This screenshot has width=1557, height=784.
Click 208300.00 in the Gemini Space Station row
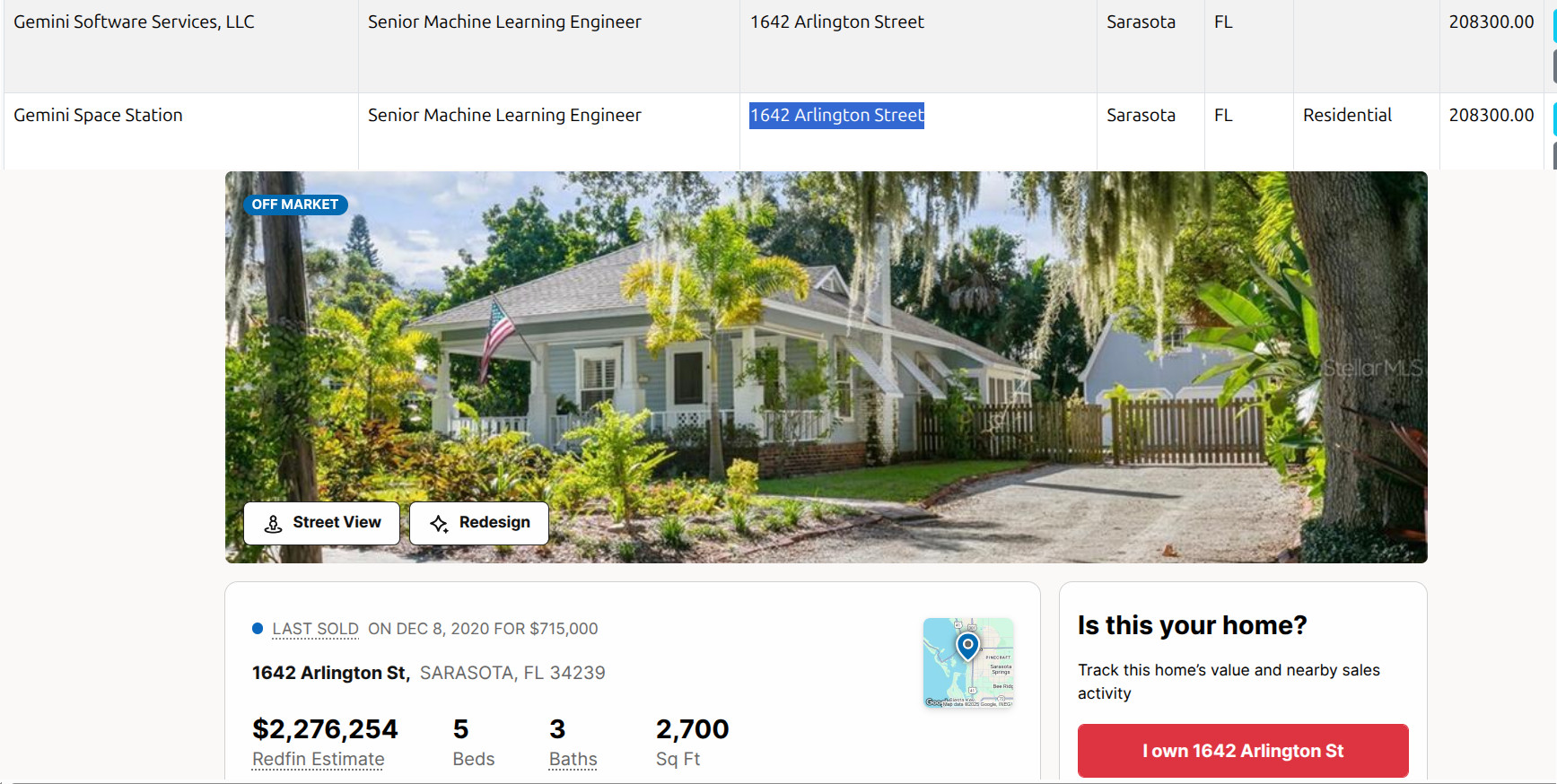(1491, 116)
